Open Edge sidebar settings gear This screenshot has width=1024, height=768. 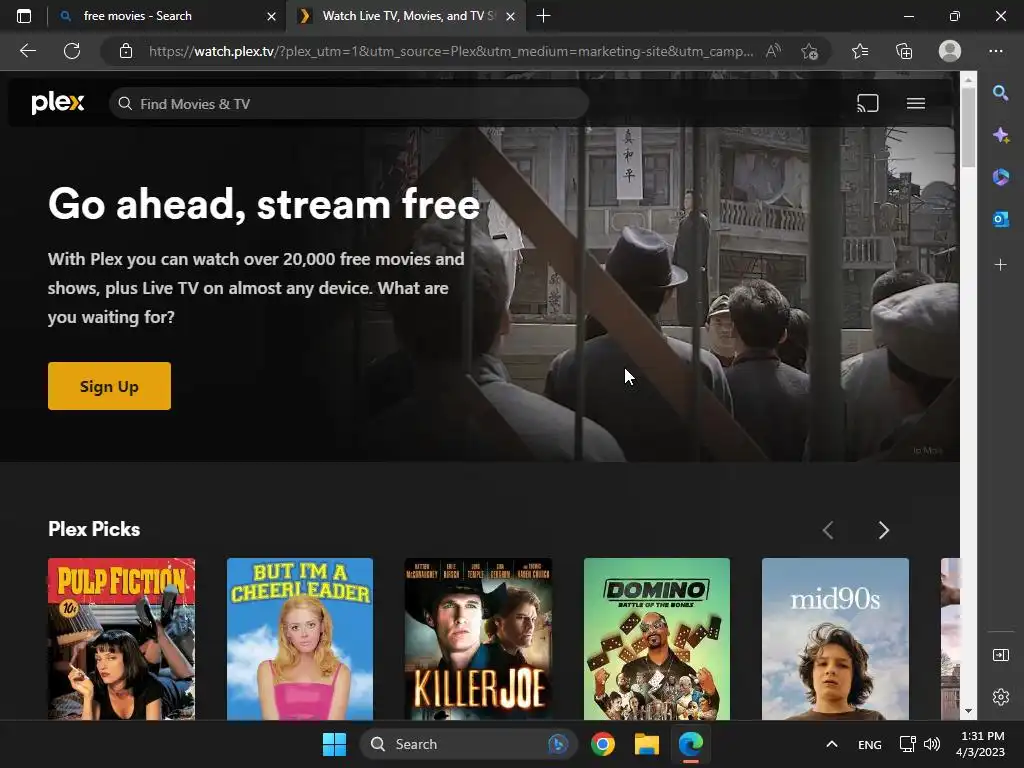1000,697
